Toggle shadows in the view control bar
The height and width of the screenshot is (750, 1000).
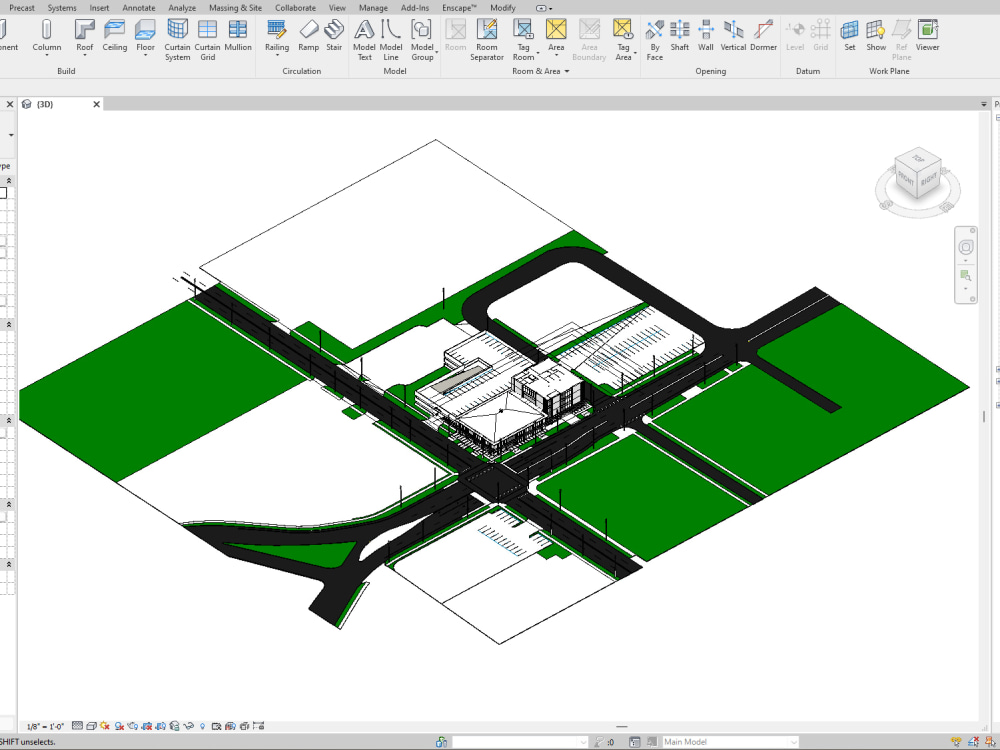pos(119,727)
